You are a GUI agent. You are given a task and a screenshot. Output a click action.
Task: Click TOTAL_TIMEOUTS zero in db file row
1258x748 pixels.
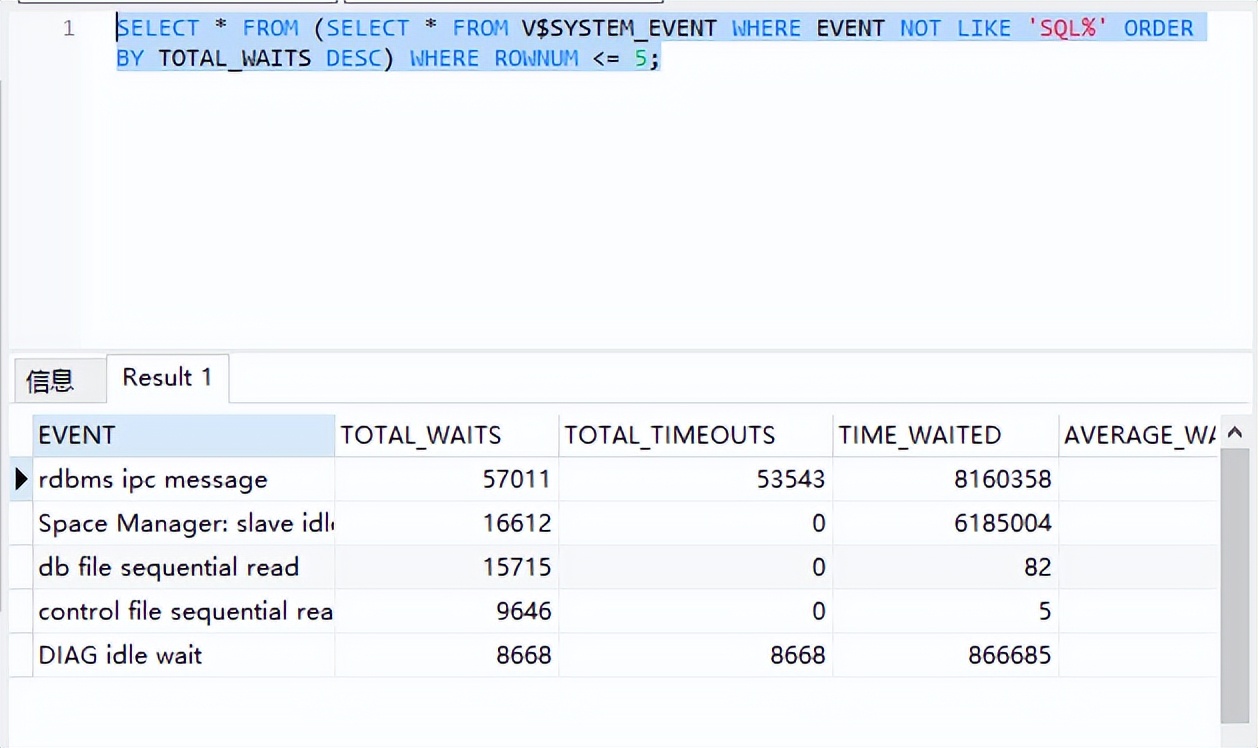pos(818,567)
